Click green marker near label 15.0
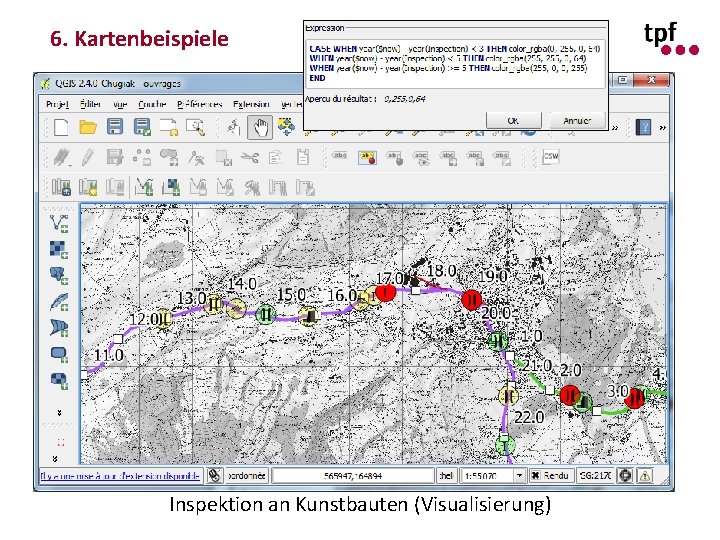Screen dimensions: 720x540 (x=265, y=315)
